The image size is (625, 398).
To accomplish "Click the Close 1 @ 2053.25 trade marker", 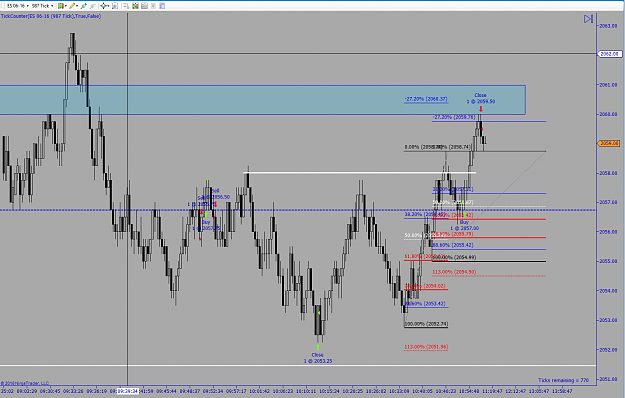I will [318, 358].
